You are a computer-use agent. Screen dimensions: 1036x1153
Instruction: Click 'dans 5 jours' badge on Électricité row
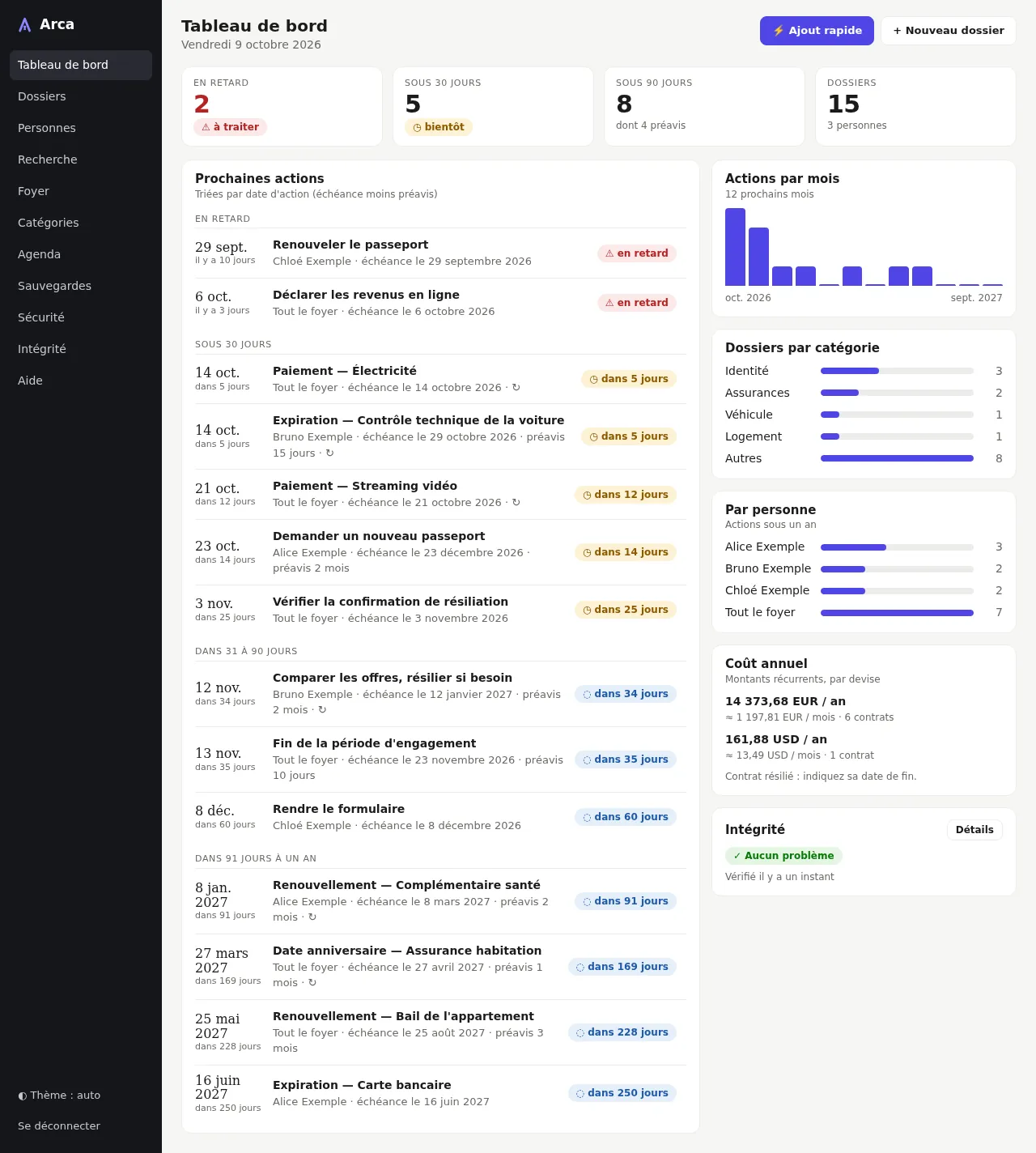click(629, 379)
